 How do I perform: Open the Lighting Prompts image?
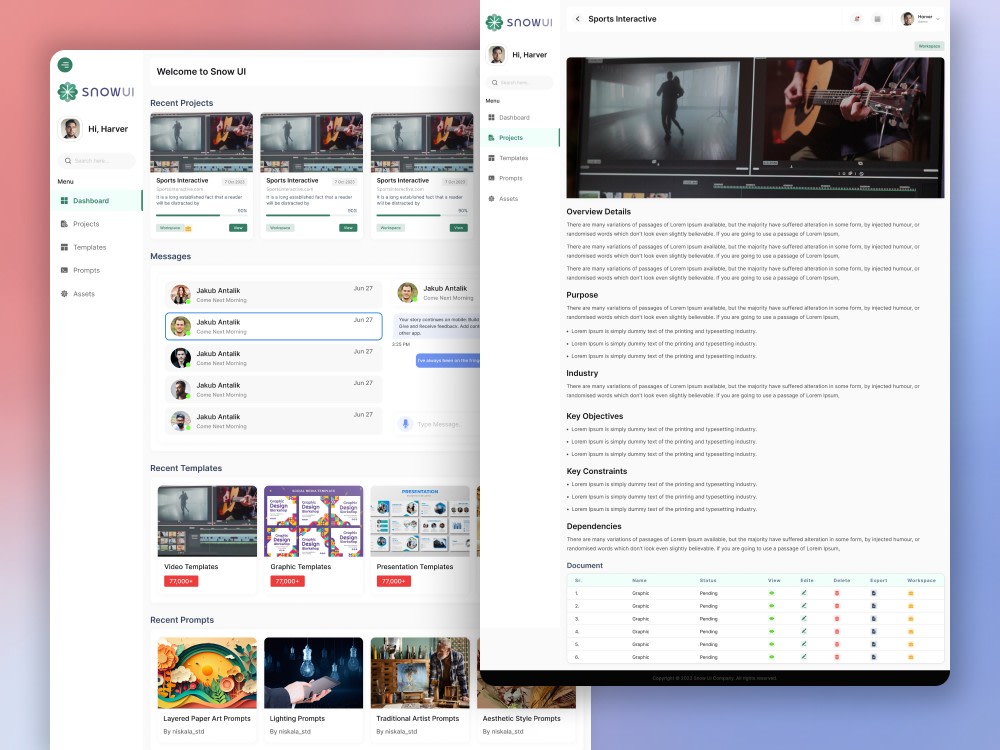(313, 673)
